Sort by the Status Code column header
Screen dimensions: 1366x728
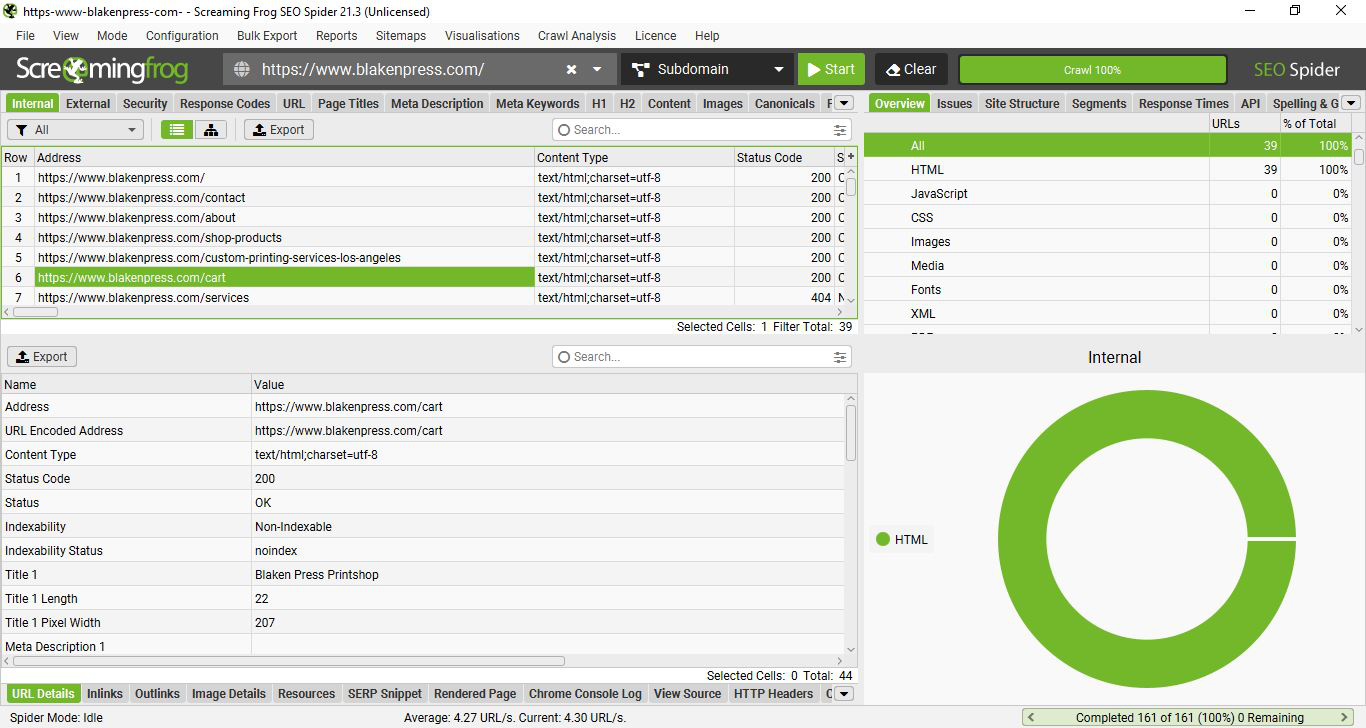click(x=784, y=158)
